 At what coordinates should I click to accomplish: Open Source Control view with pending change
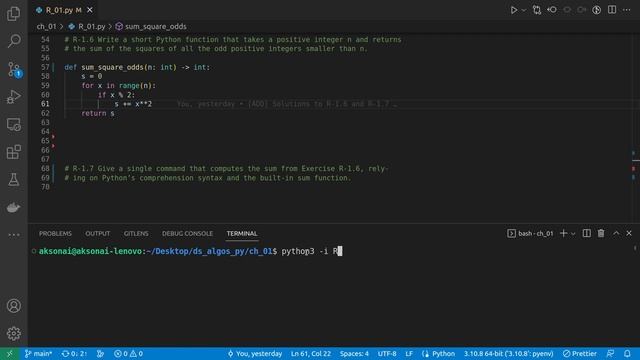point(13,69)
